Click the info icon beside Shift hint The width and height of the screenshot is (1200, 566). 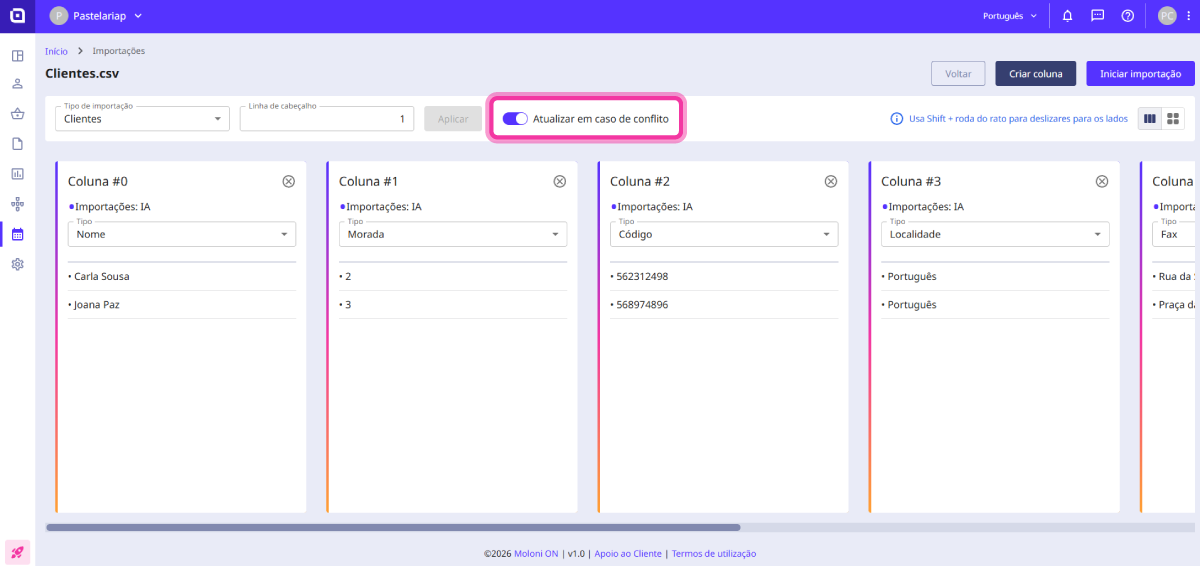click(897, 119)
